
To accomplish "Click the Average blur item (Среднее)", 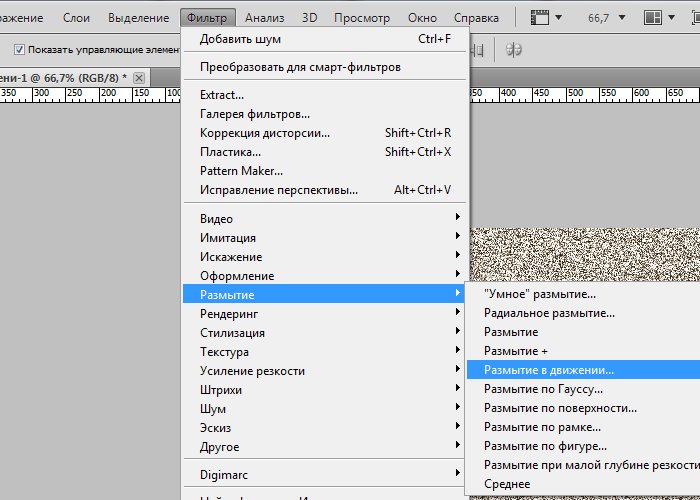I will [507, 484].
